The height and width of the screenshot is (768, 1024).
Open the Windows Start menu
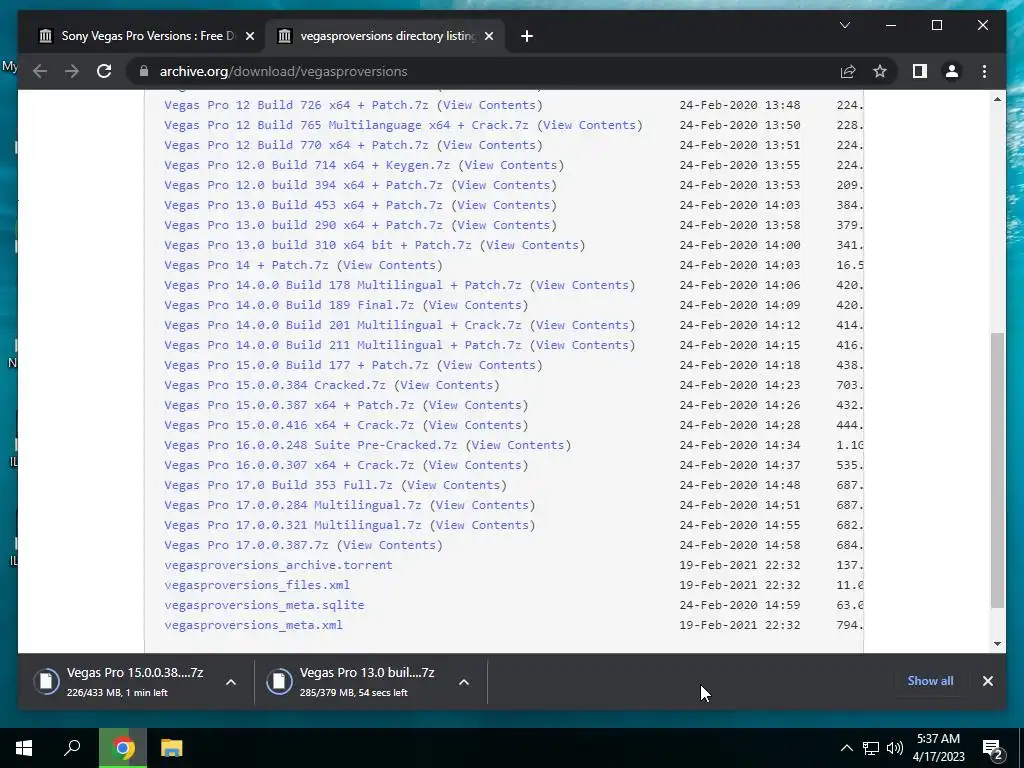pyautogui.click(x=24, y=748)
